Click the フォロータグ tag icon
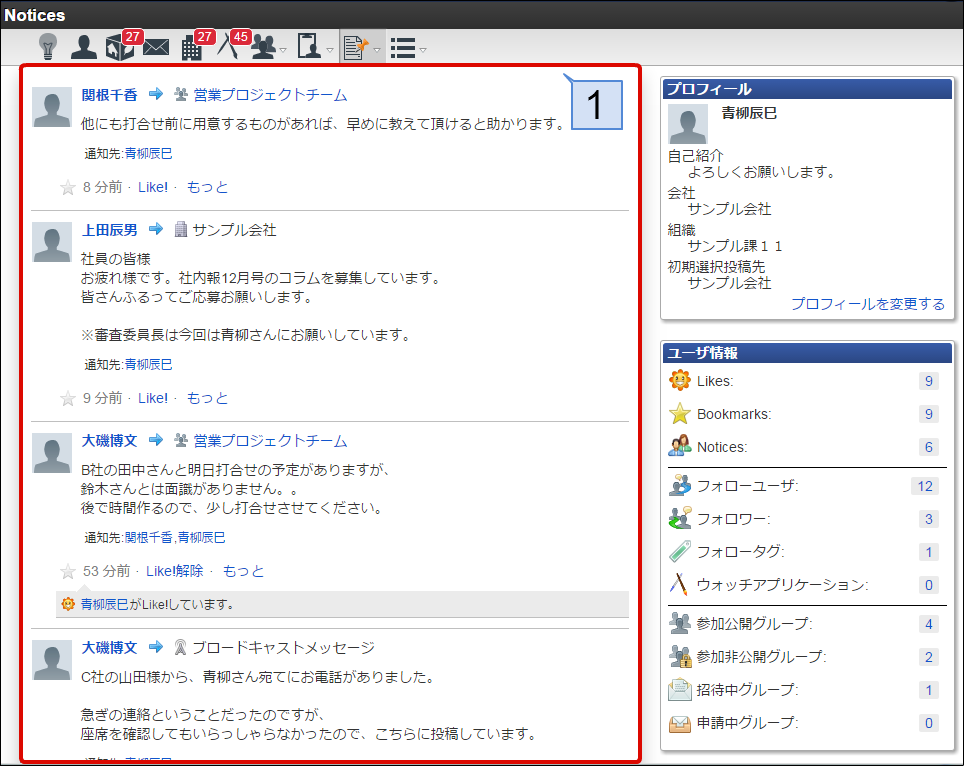 point(680,551)
